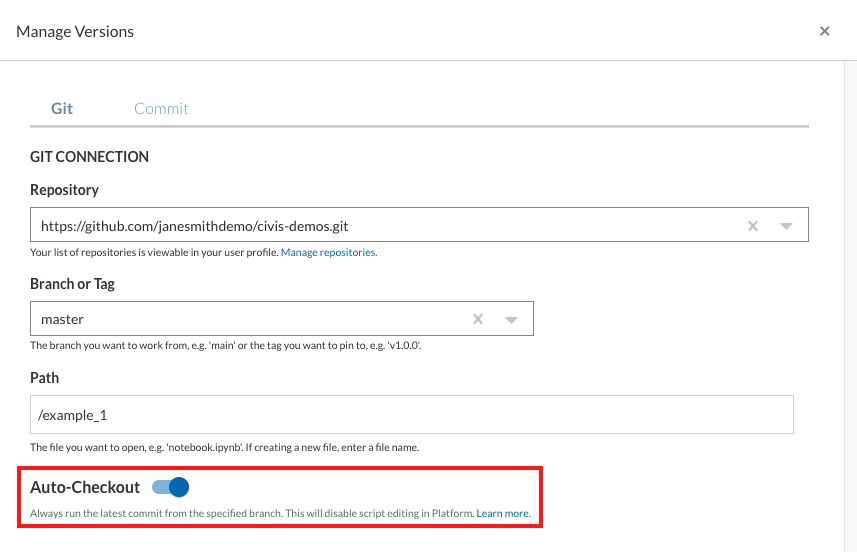857x552 pixels.
Task: Open the Manage repositories link
Action: (328, 253)
